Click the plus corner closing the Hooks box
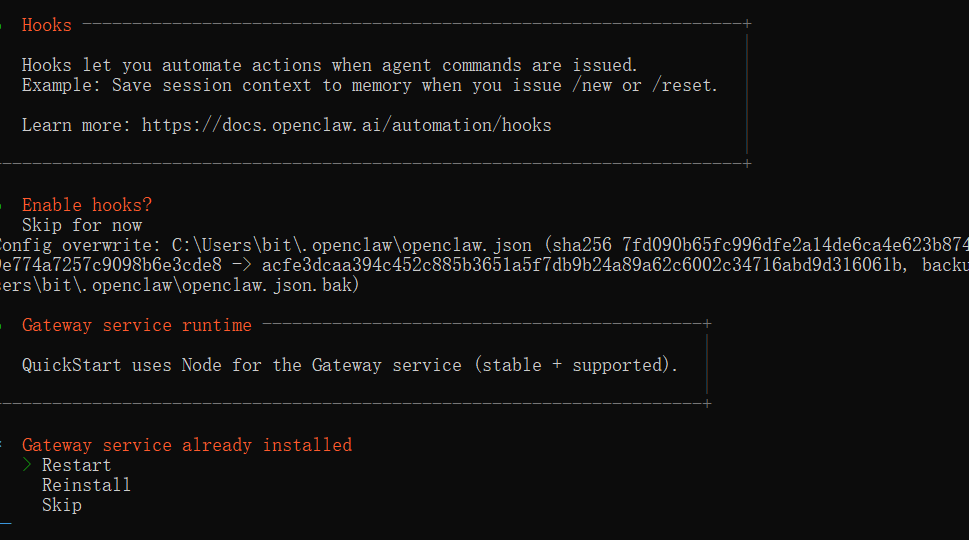Viewport: 969px width, 540px height. tap(747, 163)
